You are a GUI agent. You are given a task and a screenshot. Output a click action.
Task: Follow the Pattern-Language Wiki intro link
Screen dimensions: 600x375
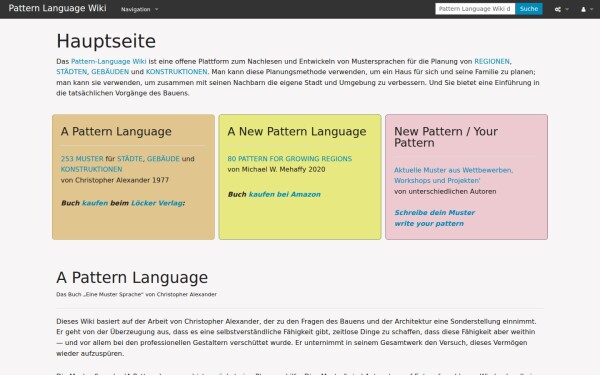click(x=109, y=61)
